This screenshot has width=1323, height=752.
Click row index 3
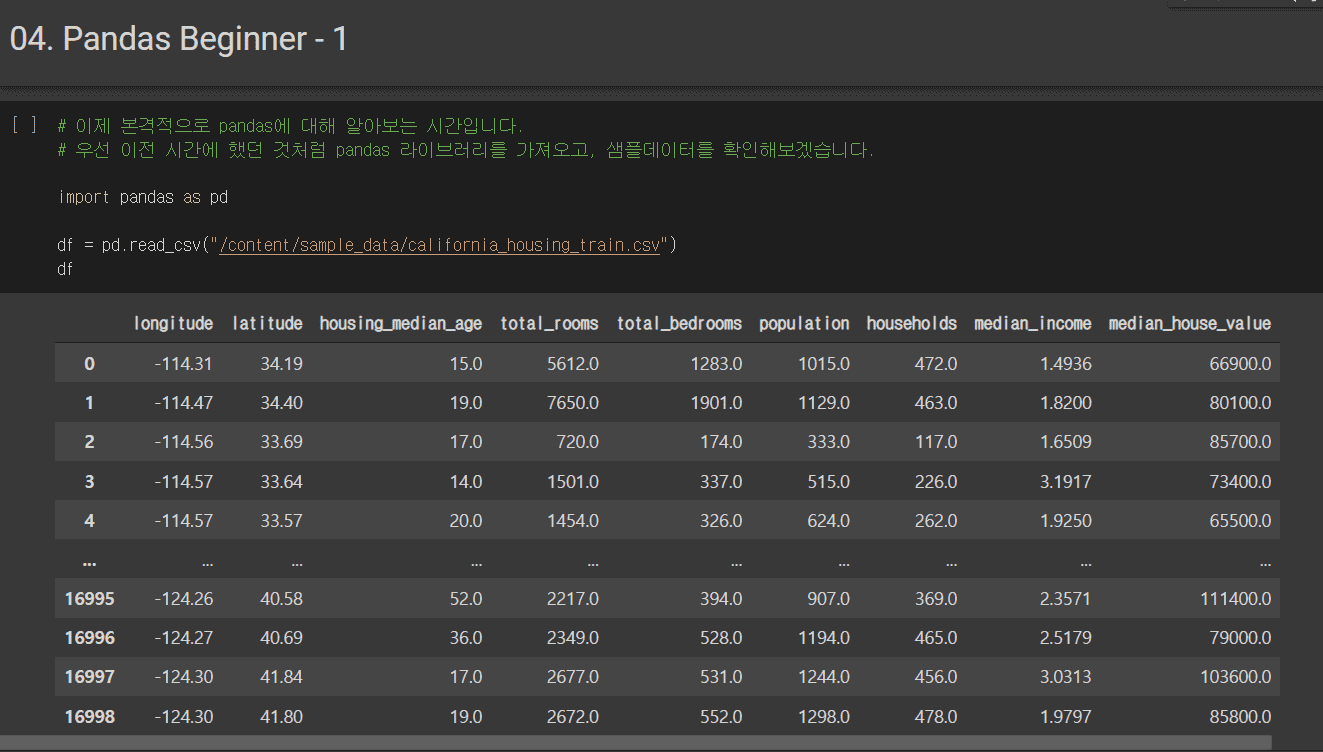89,482
